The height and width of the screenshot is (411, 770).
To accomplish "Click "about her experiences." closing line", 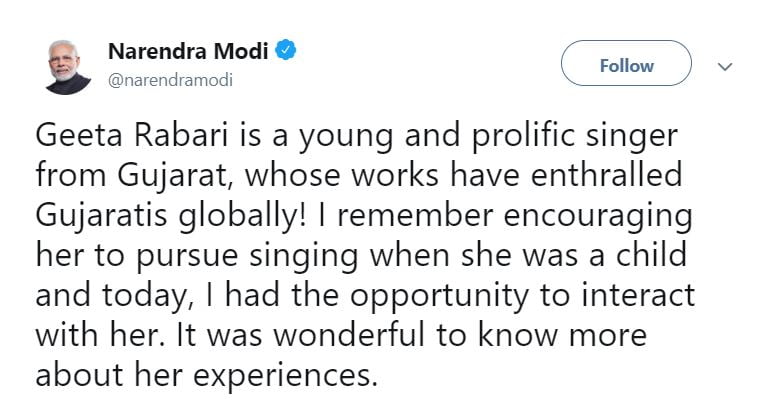I will coord(207,375).
